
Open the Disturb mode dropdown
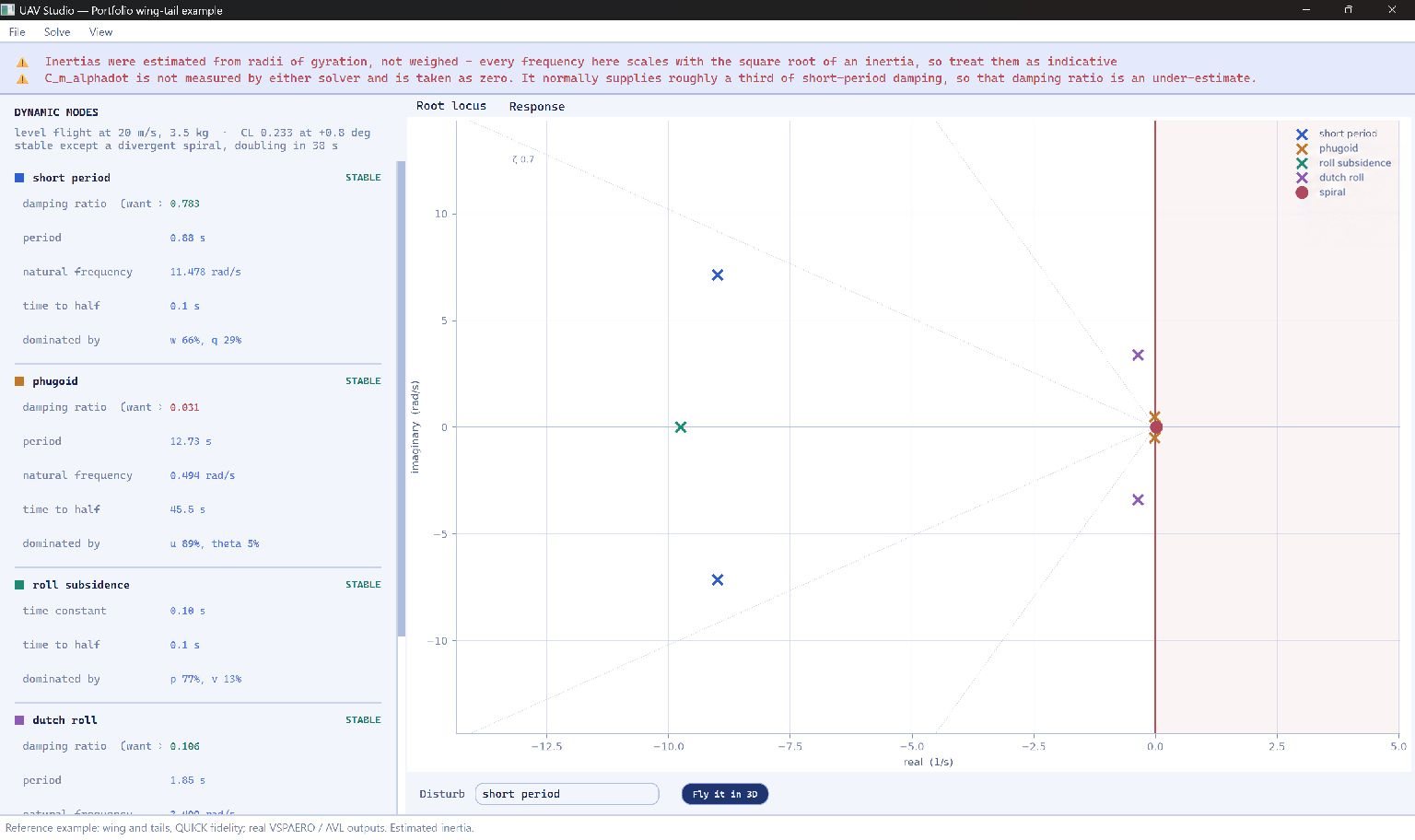click(x=567, y=794)
